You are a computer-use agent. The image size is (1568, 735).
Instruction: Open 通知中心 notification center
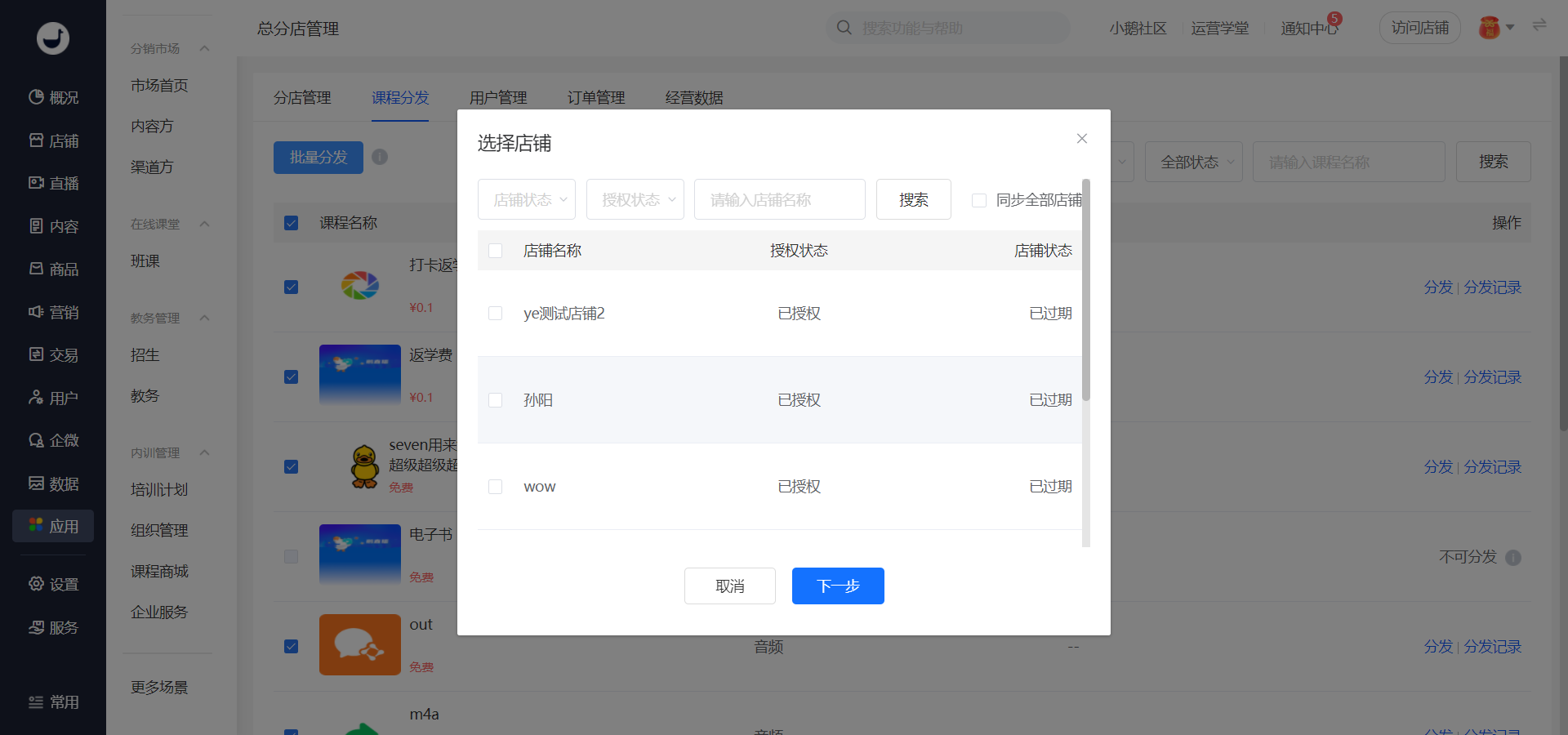click(1309, 28)
